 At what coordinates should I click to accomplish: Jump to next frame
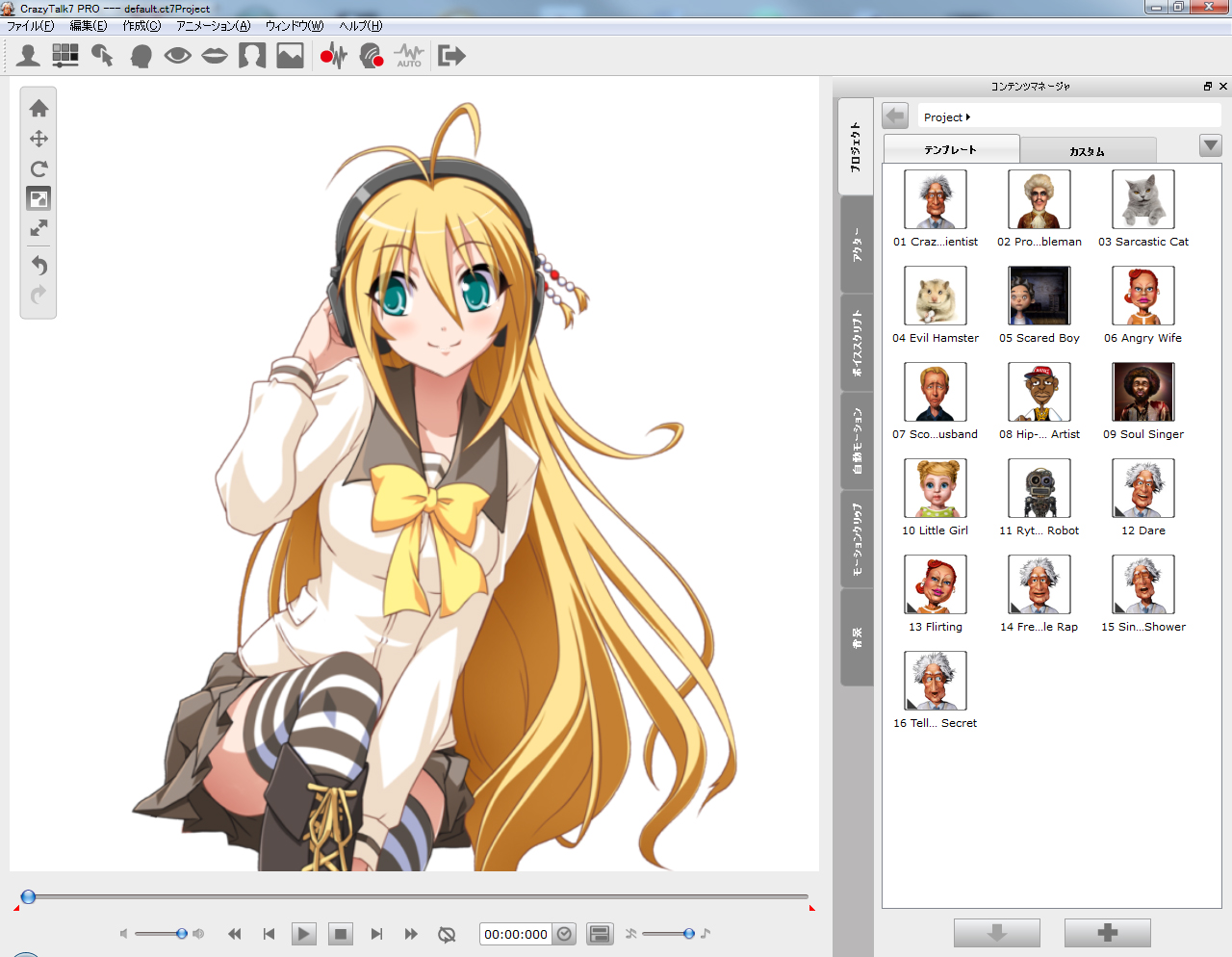click(376, 934)
